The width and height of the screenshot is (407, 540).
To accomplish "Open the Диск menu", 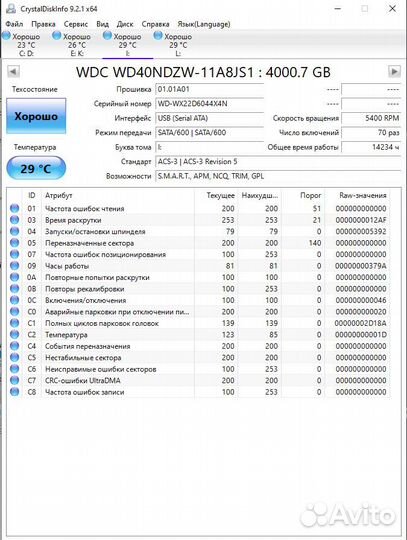I will [x=125, y=24].
